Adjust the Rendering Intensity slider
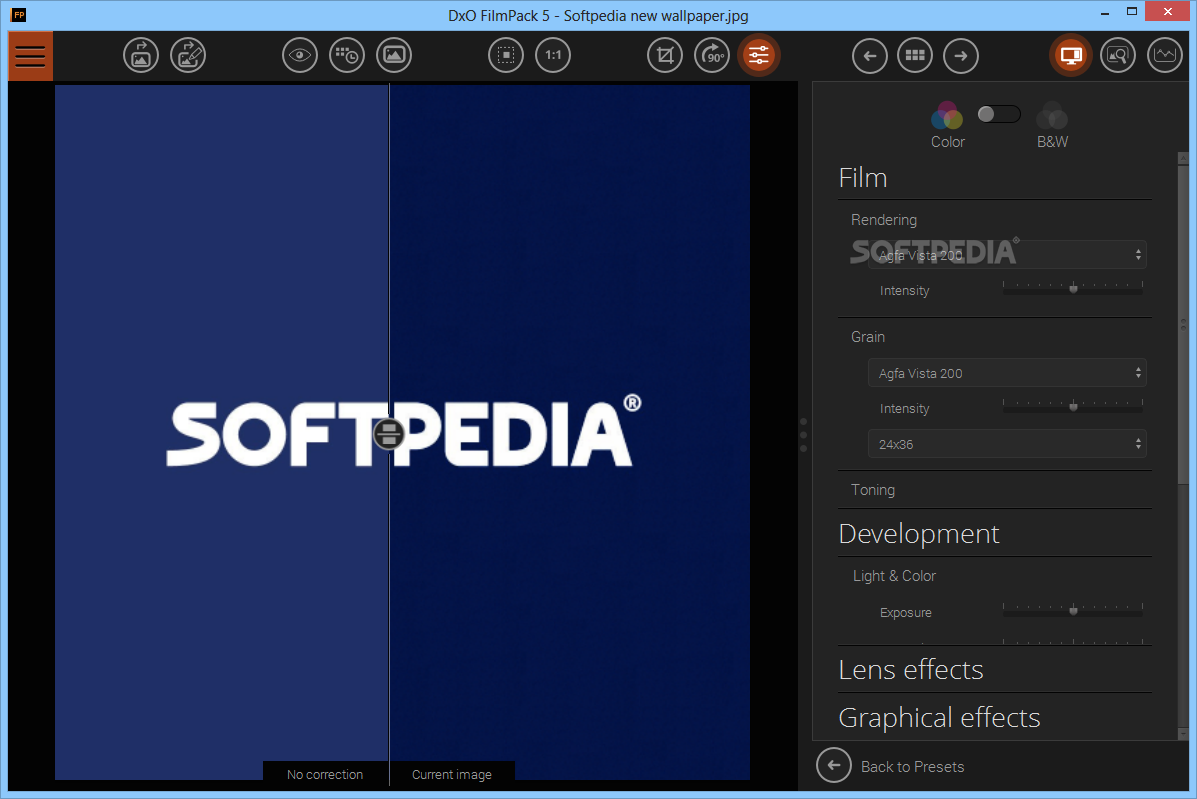This screenshot has height=799, width=1197. pos(1073,288)
